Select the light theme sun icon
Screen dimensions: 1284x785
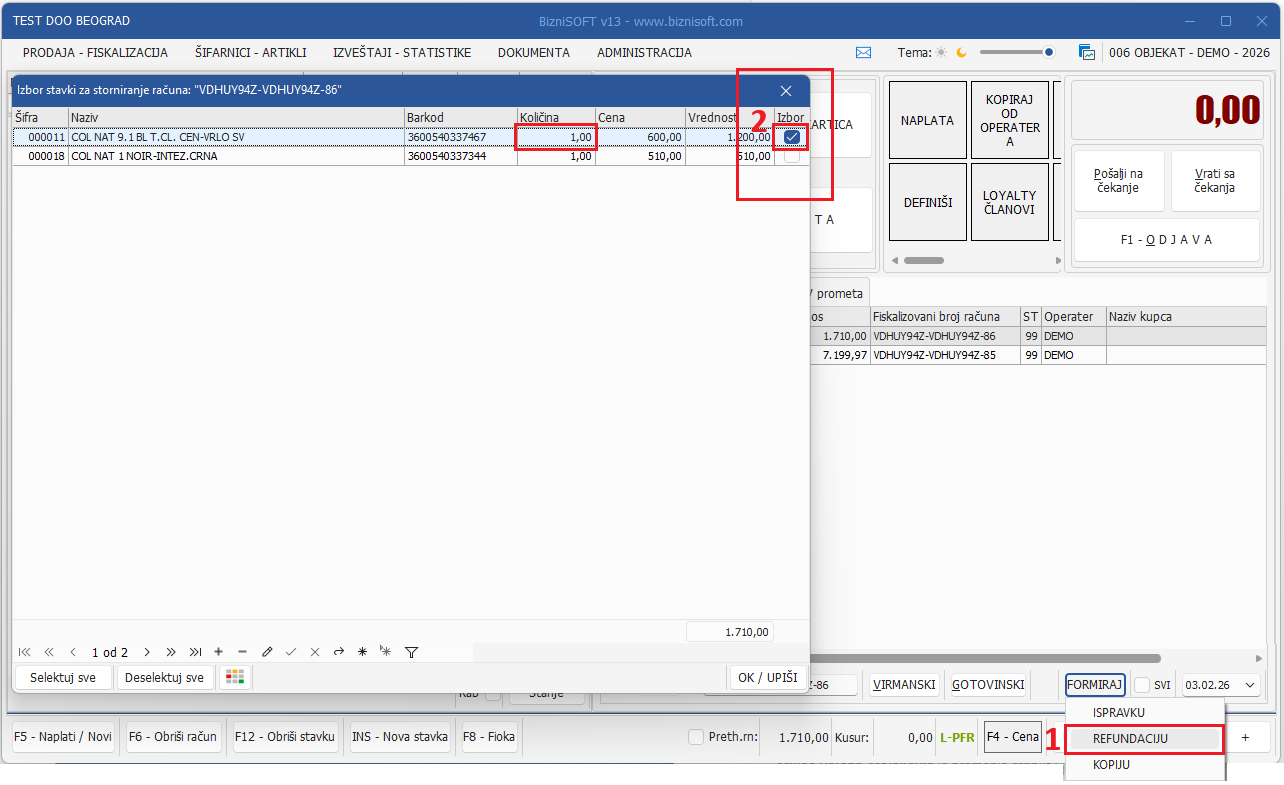pyautogui.click(x=941, y=53)
